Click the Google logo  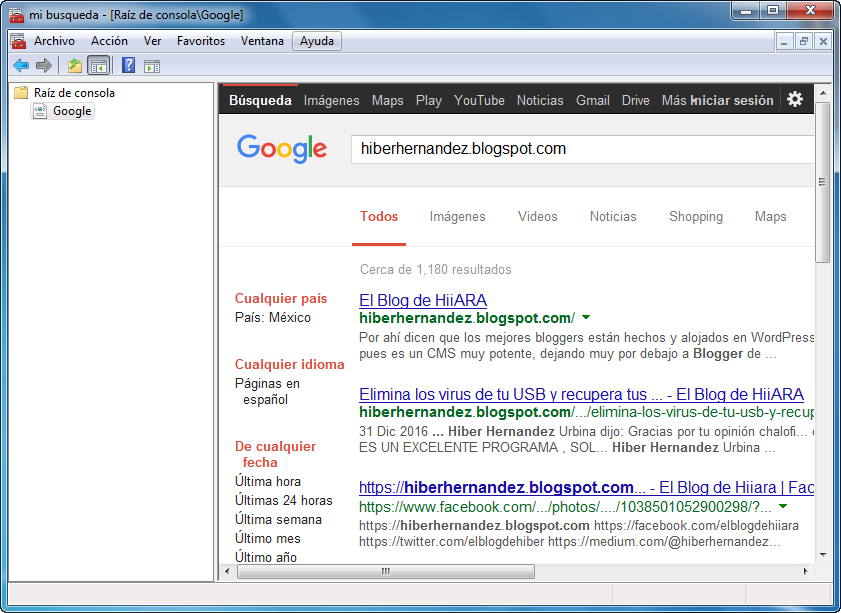tap(282, 149)
